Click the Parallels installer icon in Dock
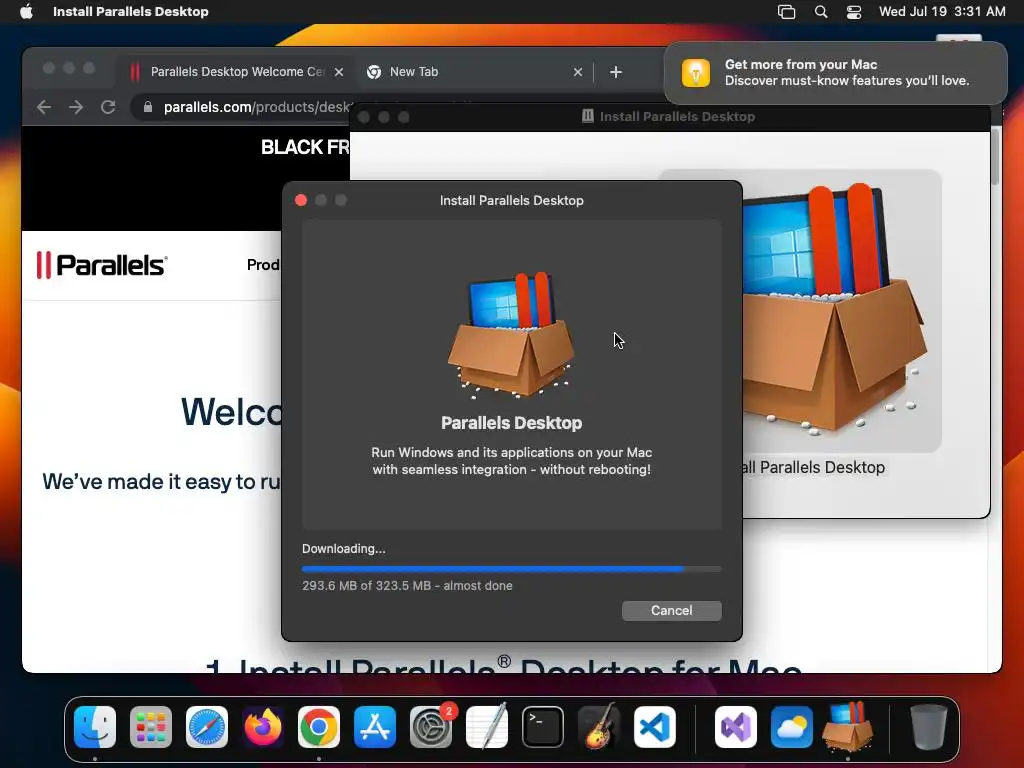The image size is (1024, 768). pyautogui.click(x=848, y=727)
